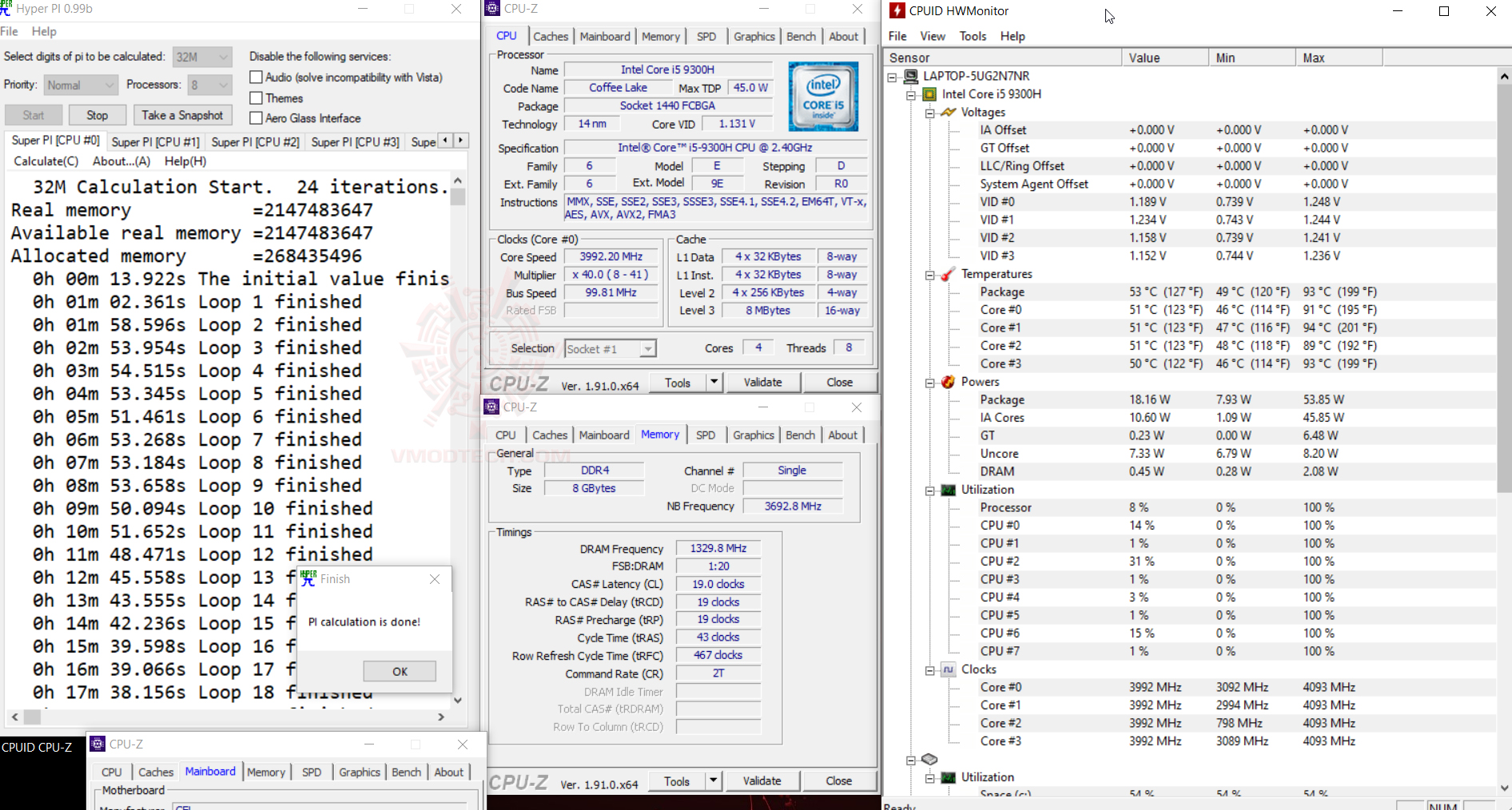Open the HWMonitor Tools menu

[x=973, y=36]
